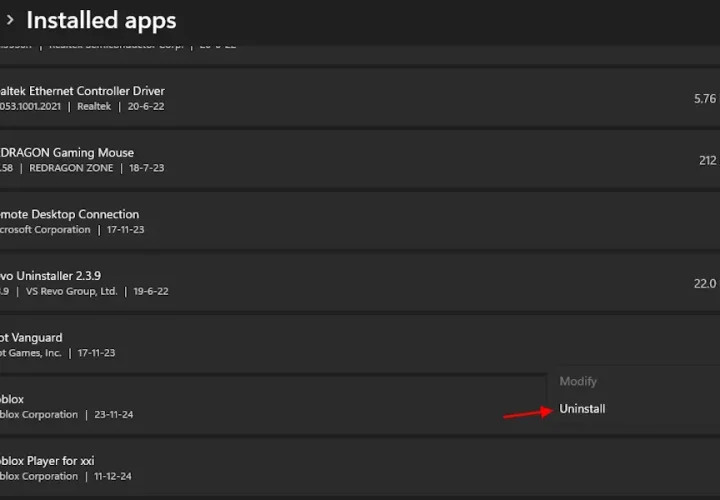Click the Microsoft Corporation 17-11-23 details line
This screenshot has height=500, width=720.
click(72, 229)
